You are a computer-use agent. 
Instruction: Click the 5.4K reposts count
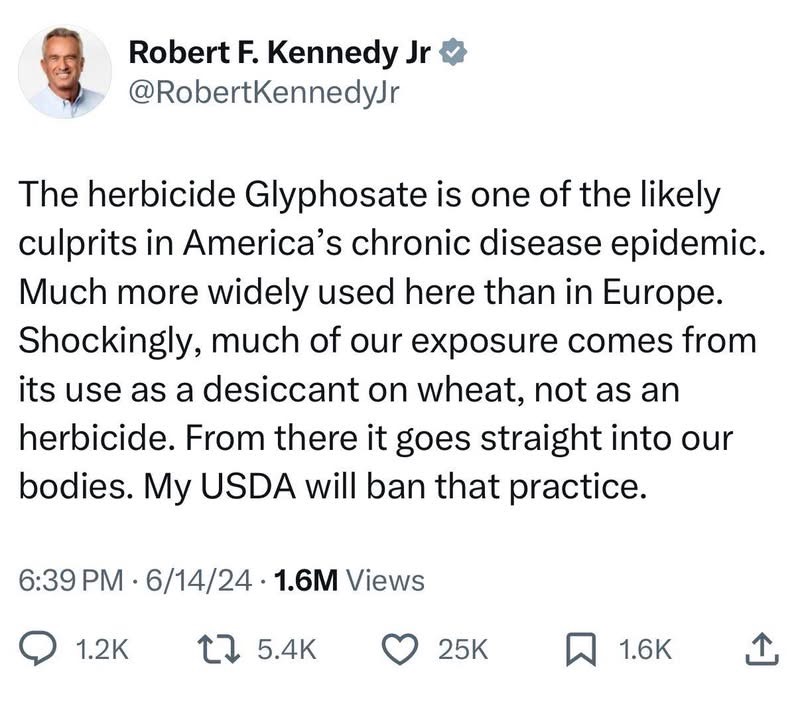pos(287,651)
